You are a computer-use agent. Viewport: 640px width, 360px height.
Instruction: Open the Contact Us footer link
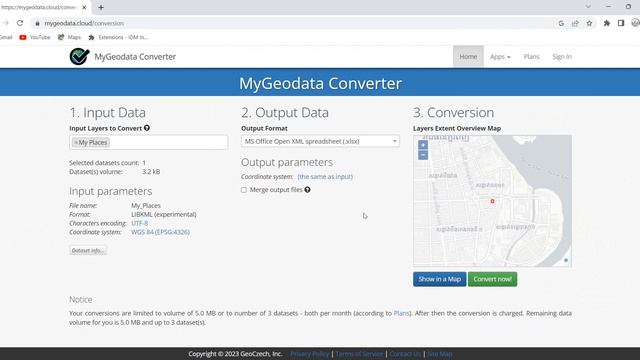[405, 354]
